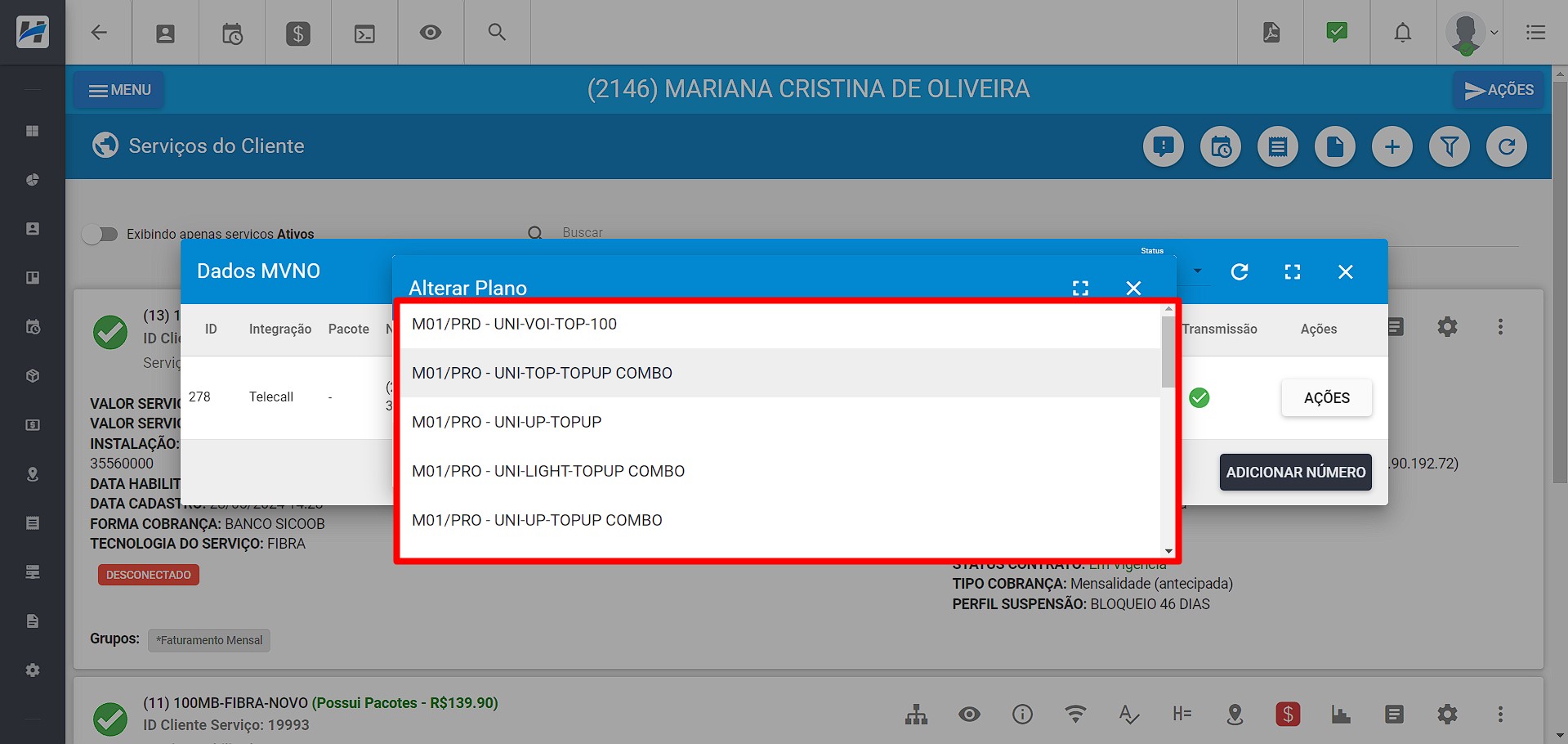Add a new service with plus icon

[x=1392, y=147]
